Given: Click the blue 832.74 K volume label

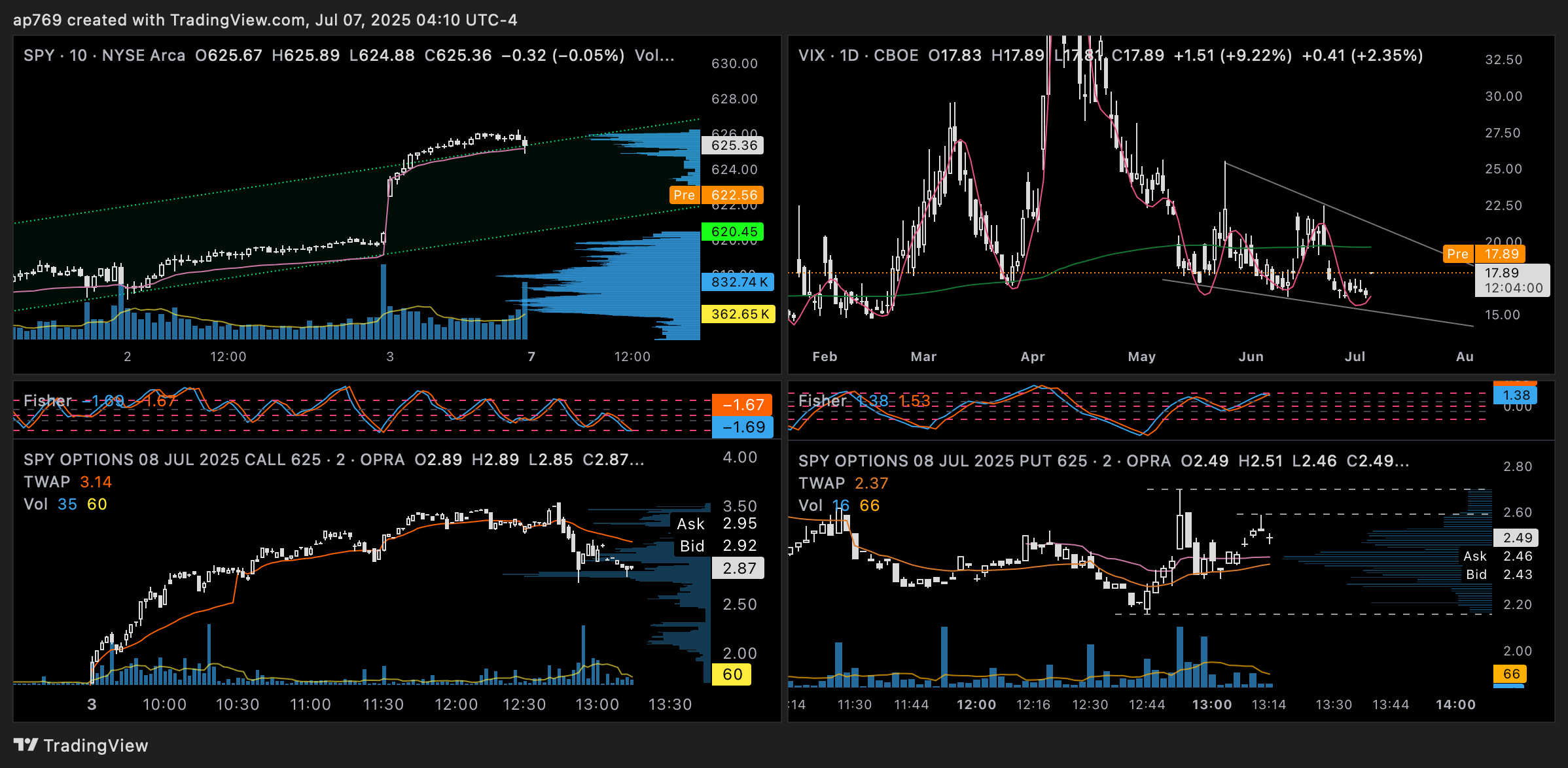Looking at the screenshot, I should [x=738, y=282].
